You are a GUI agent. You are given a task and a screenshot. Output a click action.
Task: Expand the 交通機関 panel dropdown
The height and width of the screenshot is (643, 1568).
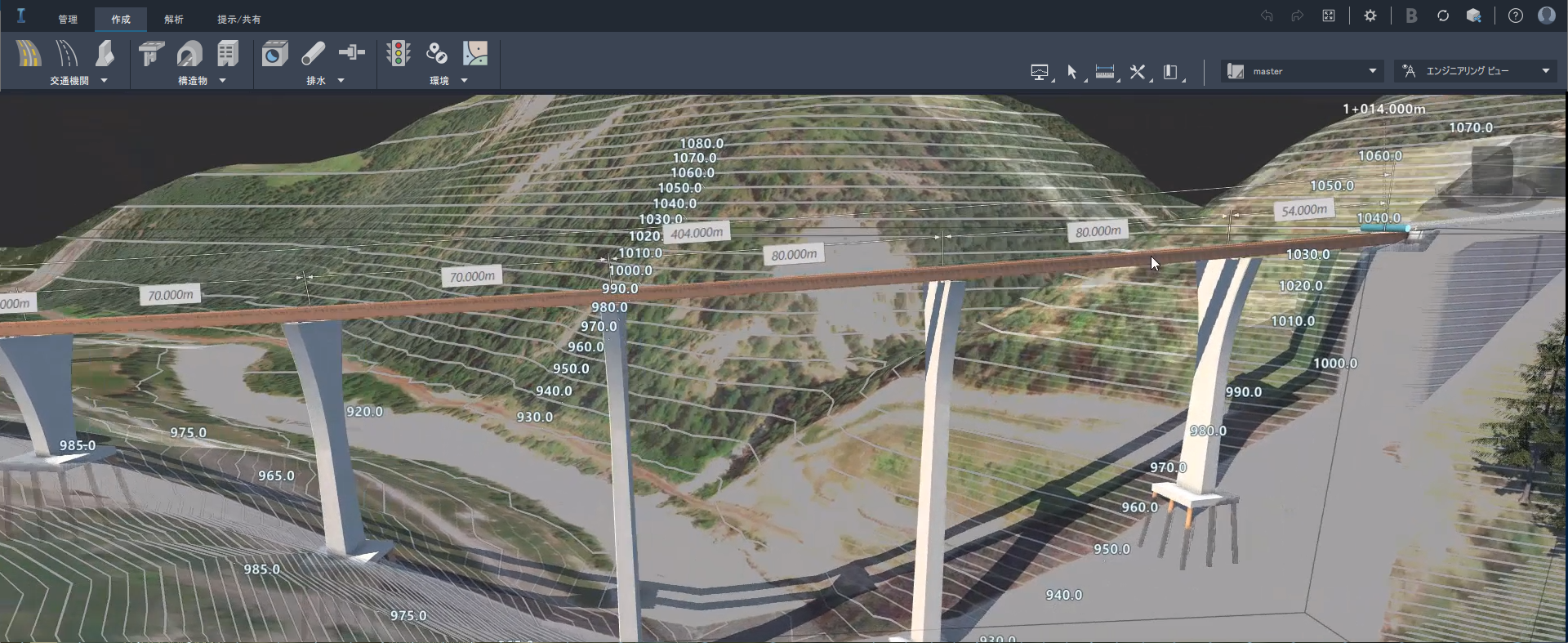(105, 80)
